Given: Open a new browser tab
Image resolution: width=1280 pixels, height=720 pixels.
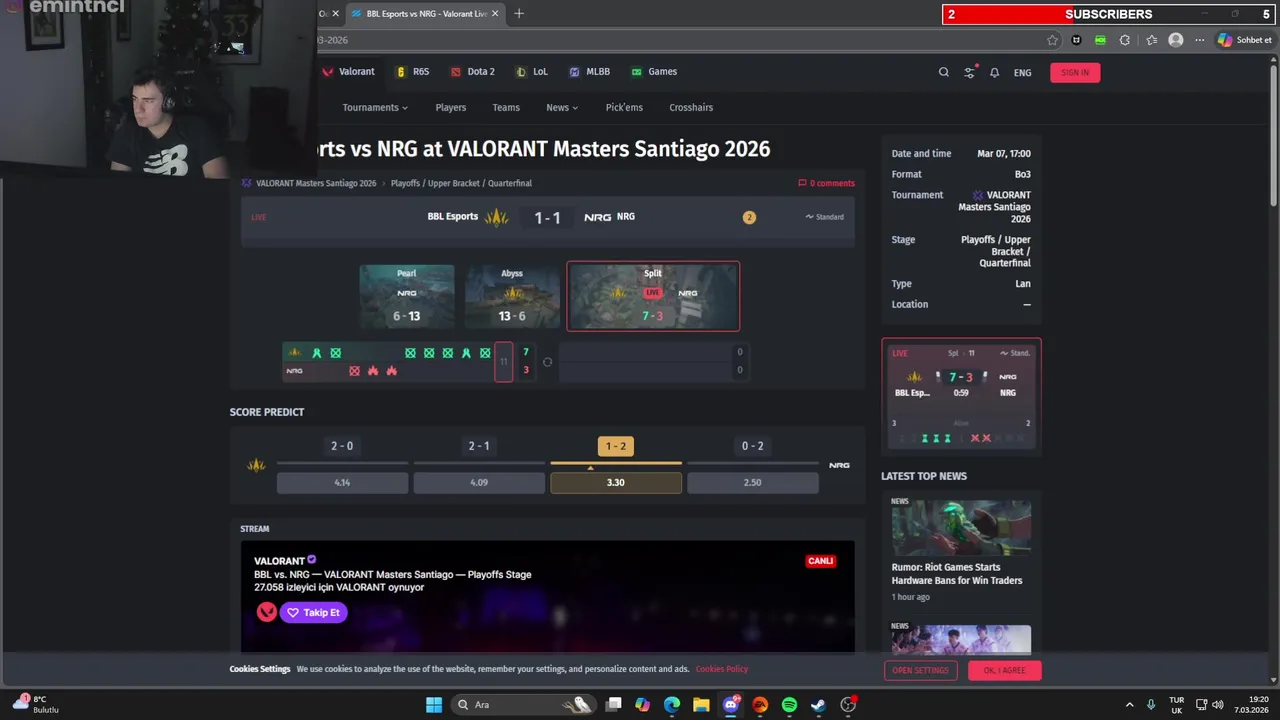Looking at the screenshot, I should tap(518, 14).
